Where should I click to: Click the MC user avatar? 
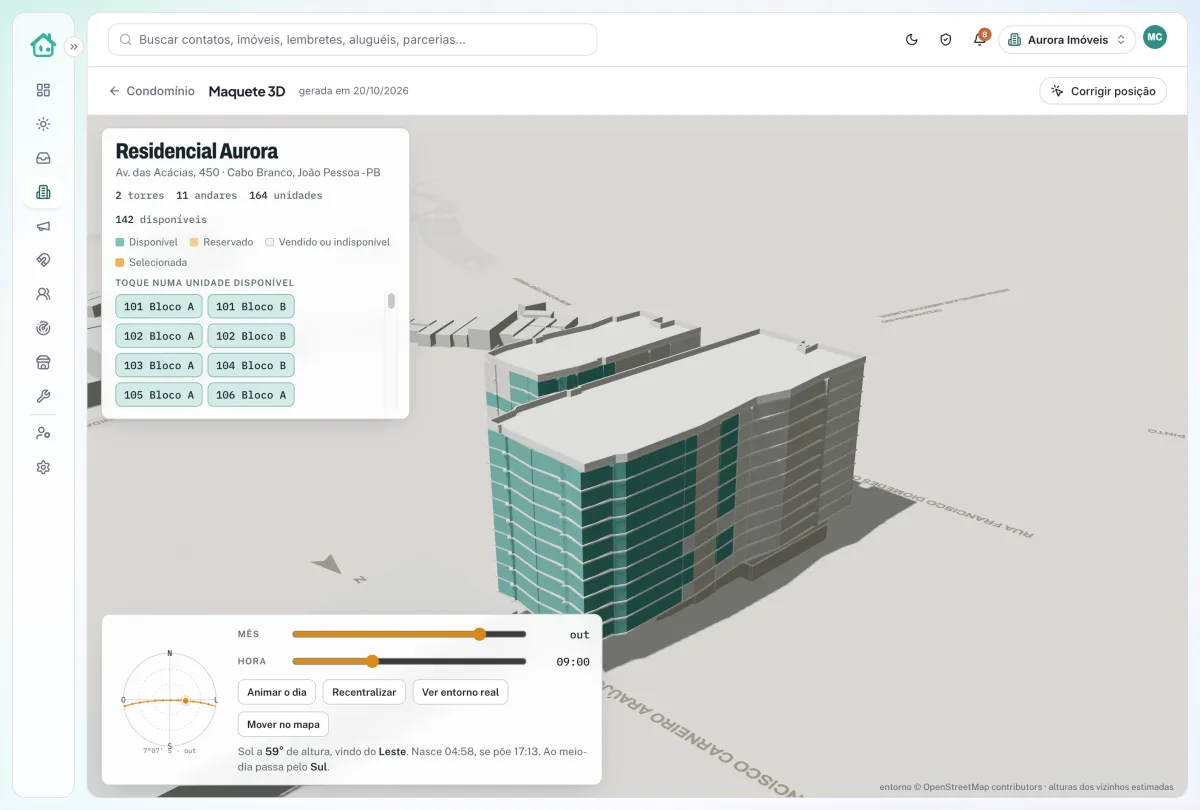[1155, 38]
